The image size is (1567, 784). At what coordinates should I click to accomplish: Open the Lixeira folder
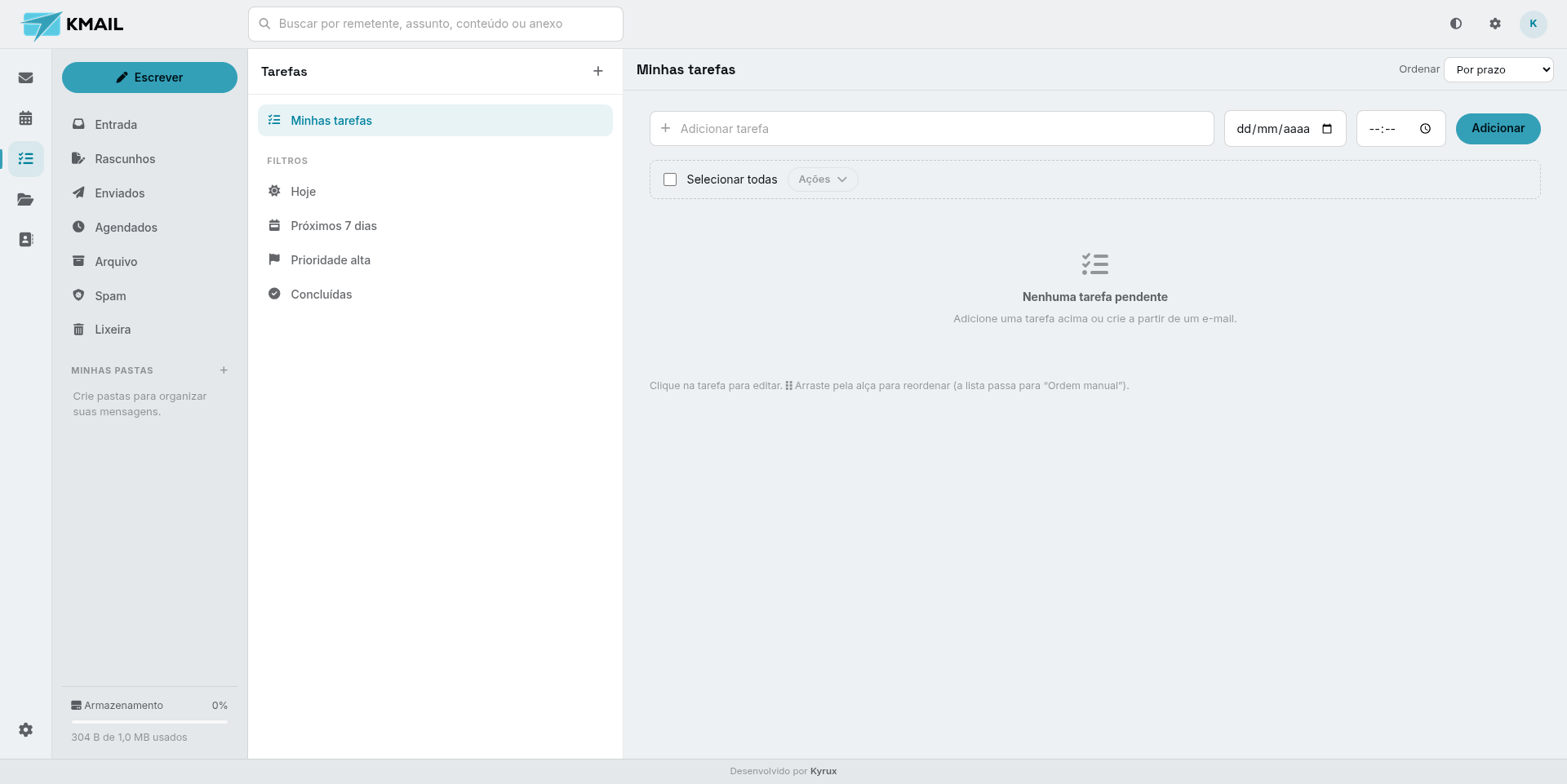tap(149, 330)
